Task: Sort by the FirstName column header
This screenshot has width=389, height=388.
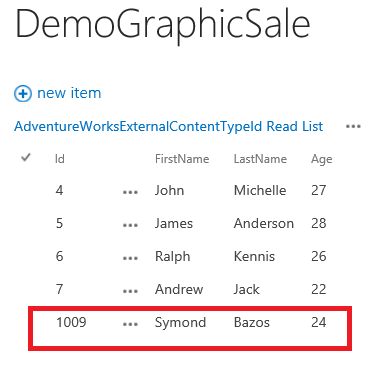Action: pos(182,159)
